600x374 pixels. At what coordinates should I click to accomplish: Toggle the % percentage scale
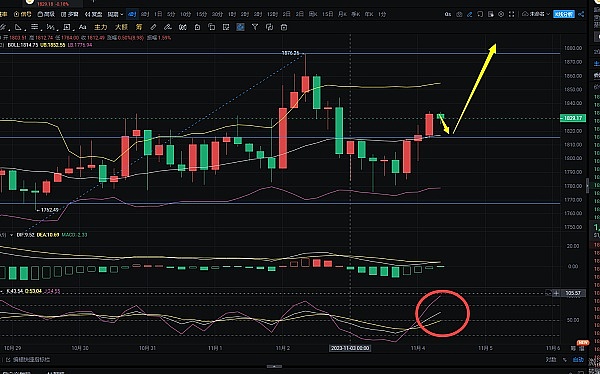tap(564, 360)
